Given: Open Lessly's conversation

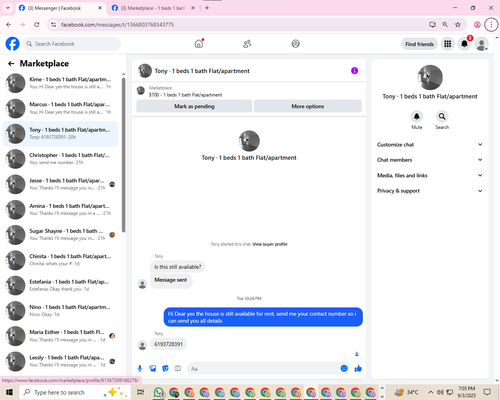Looking at the screenshot, I should pos(60,361).
